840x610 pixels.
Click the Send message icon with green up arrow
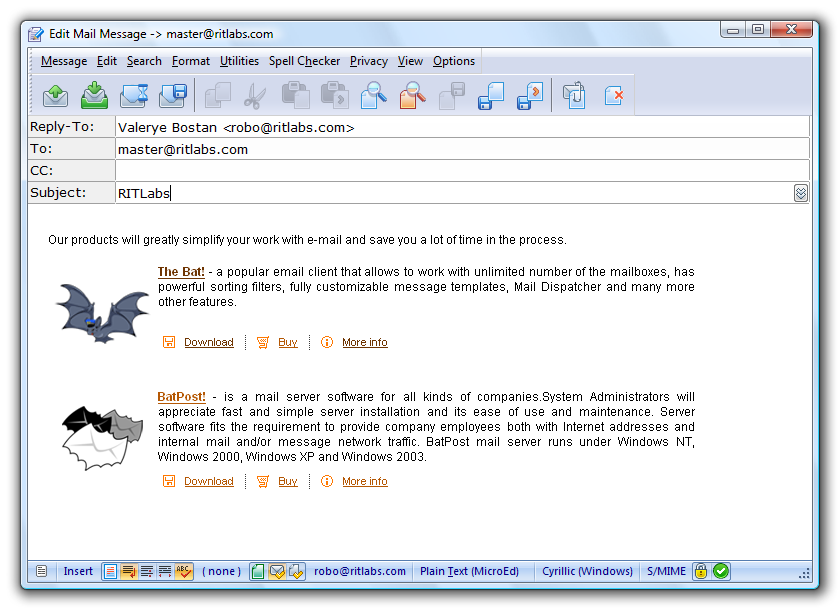pyautogui.click(x=55, y=96)
